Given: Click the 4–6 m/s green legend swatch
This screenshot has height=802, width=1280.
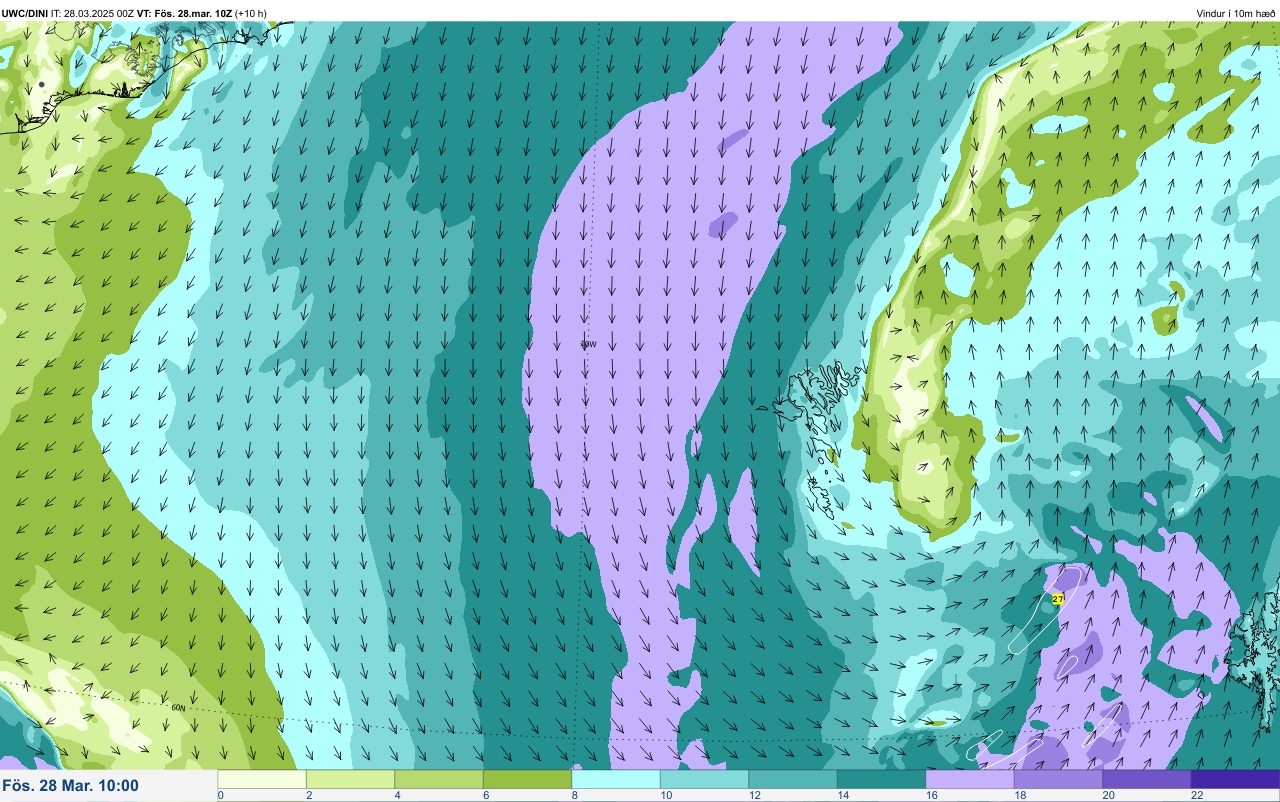Looking at the screenshot, I should (439, 779).
